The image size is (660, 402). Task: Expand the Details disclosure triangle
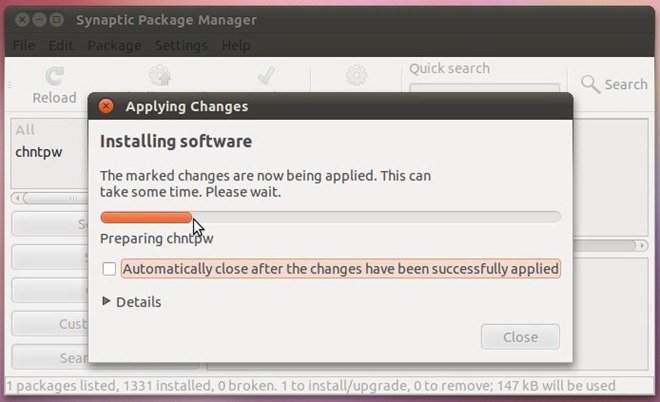(106, 301)
